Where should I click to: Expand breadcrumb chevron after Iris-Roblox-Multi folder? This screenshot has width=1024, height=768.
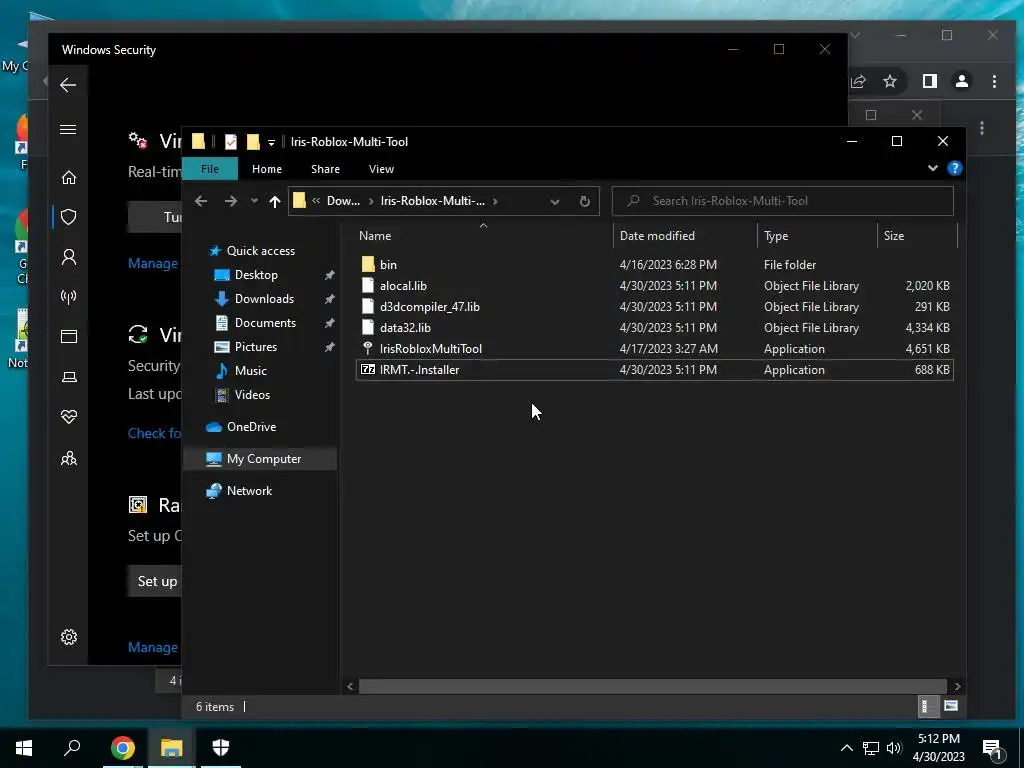(495, 201)
